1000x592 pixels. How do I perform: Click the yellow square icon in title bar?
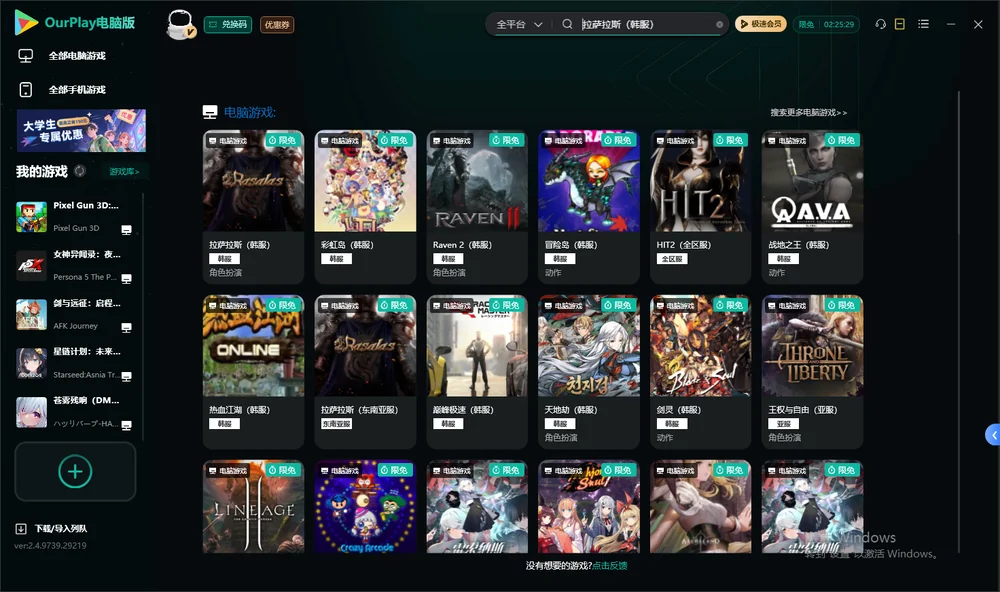tap(900, 24)
